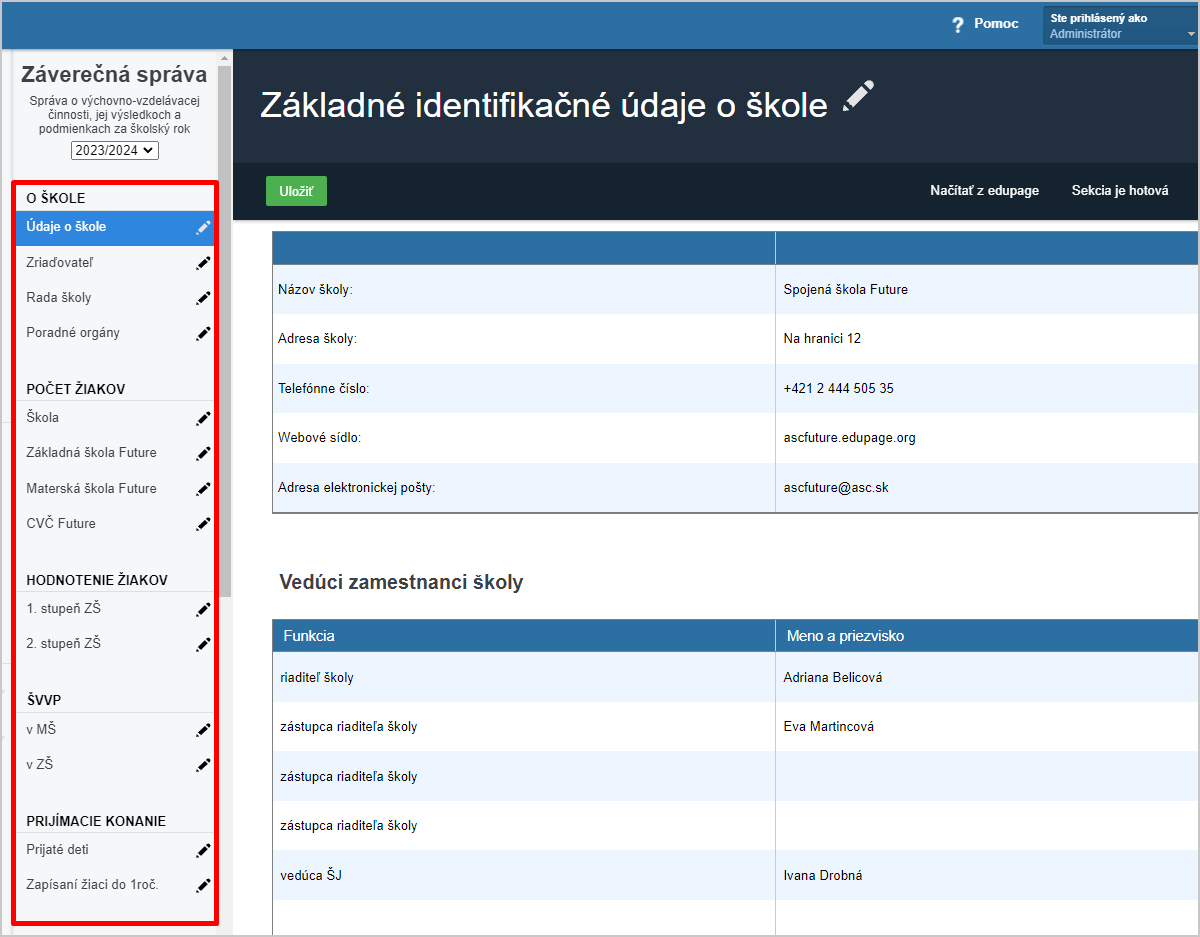Viewport: 1200px width, 937px height.
Task: Click the Meno a priezvisko column header
Action: (x=987, y=636)
